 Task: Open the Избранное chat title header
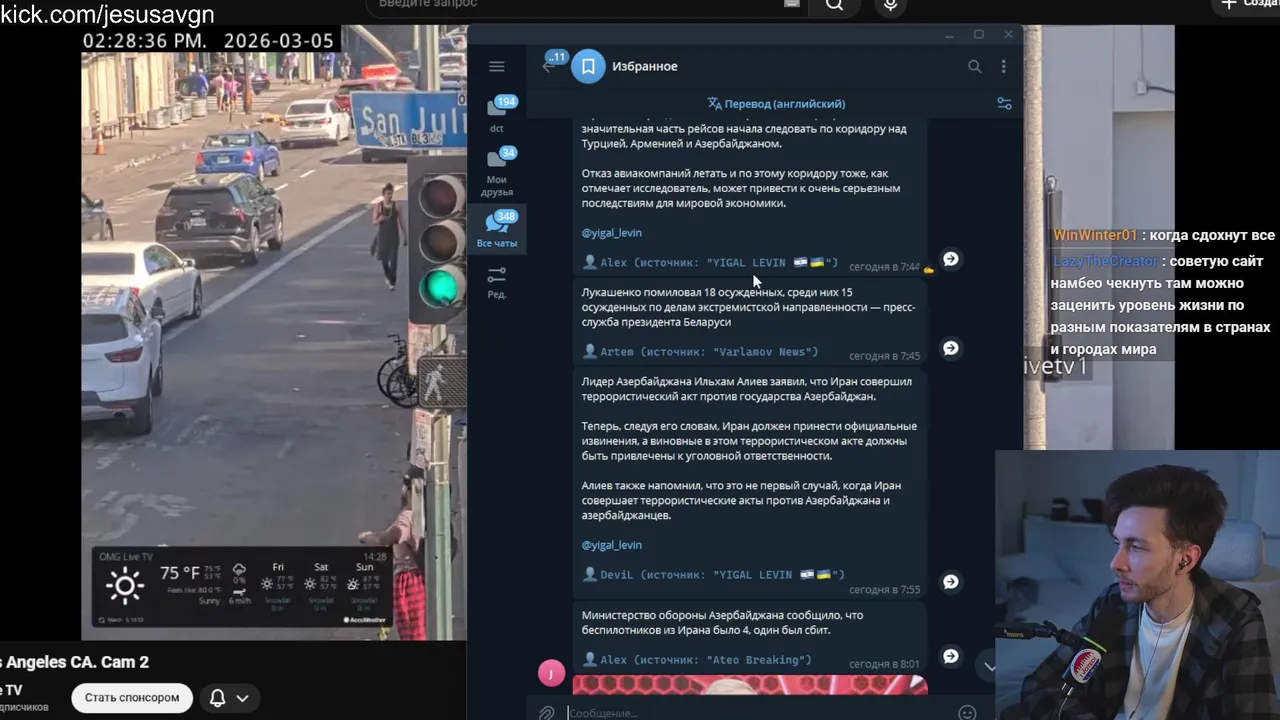pos(645,66)
